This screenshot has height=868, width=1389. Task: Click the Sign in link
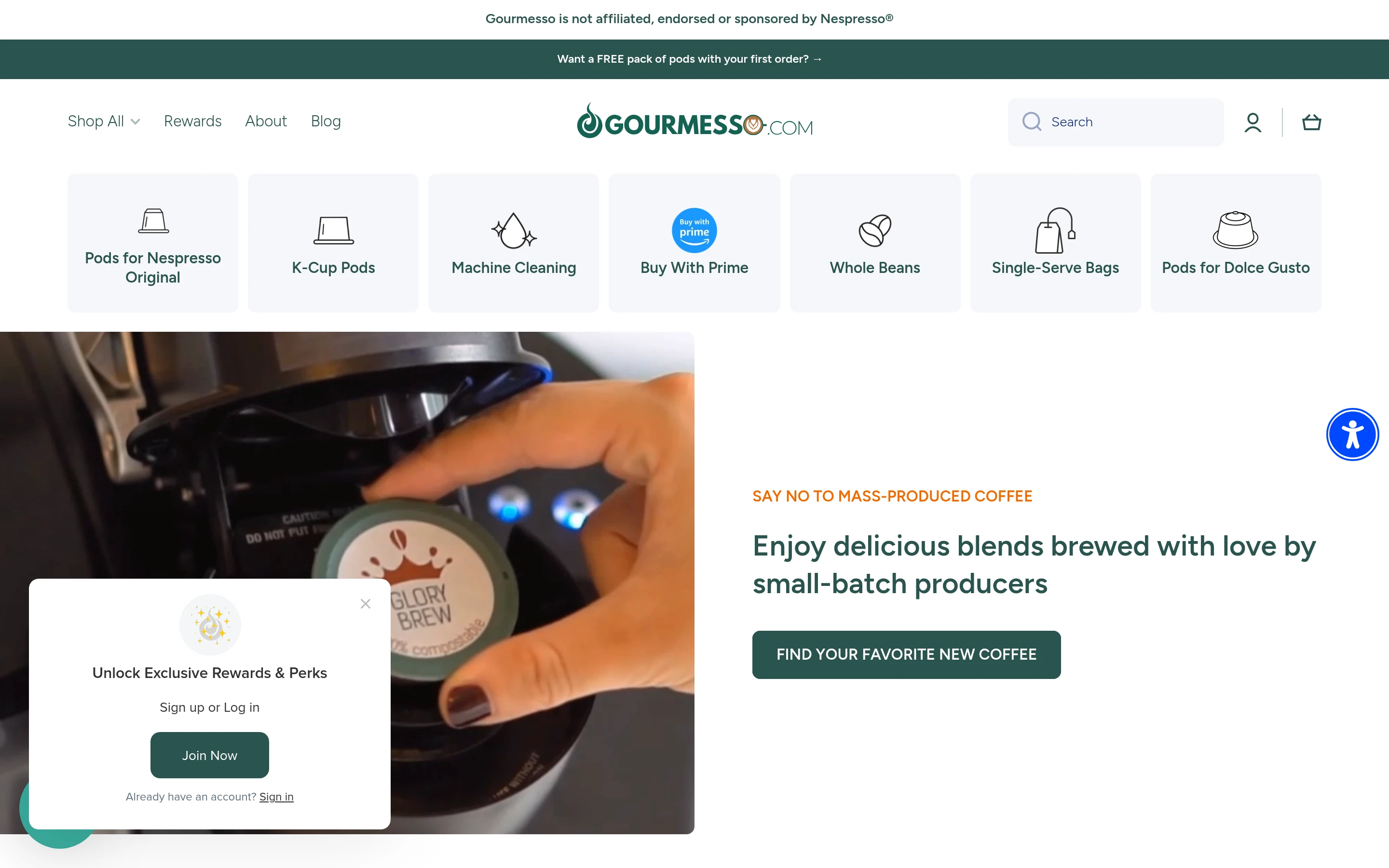(276, 797)
